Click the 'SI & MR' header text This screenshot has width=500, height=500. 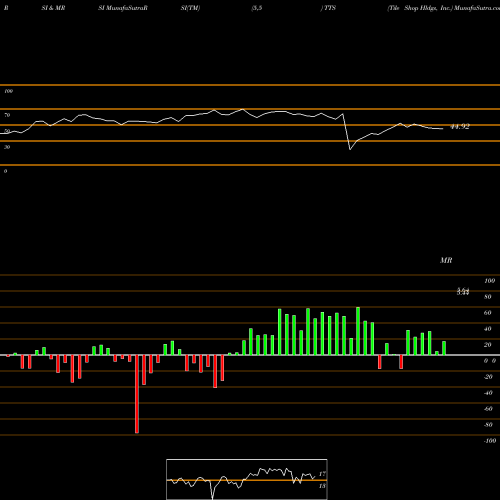click(53, 8)
